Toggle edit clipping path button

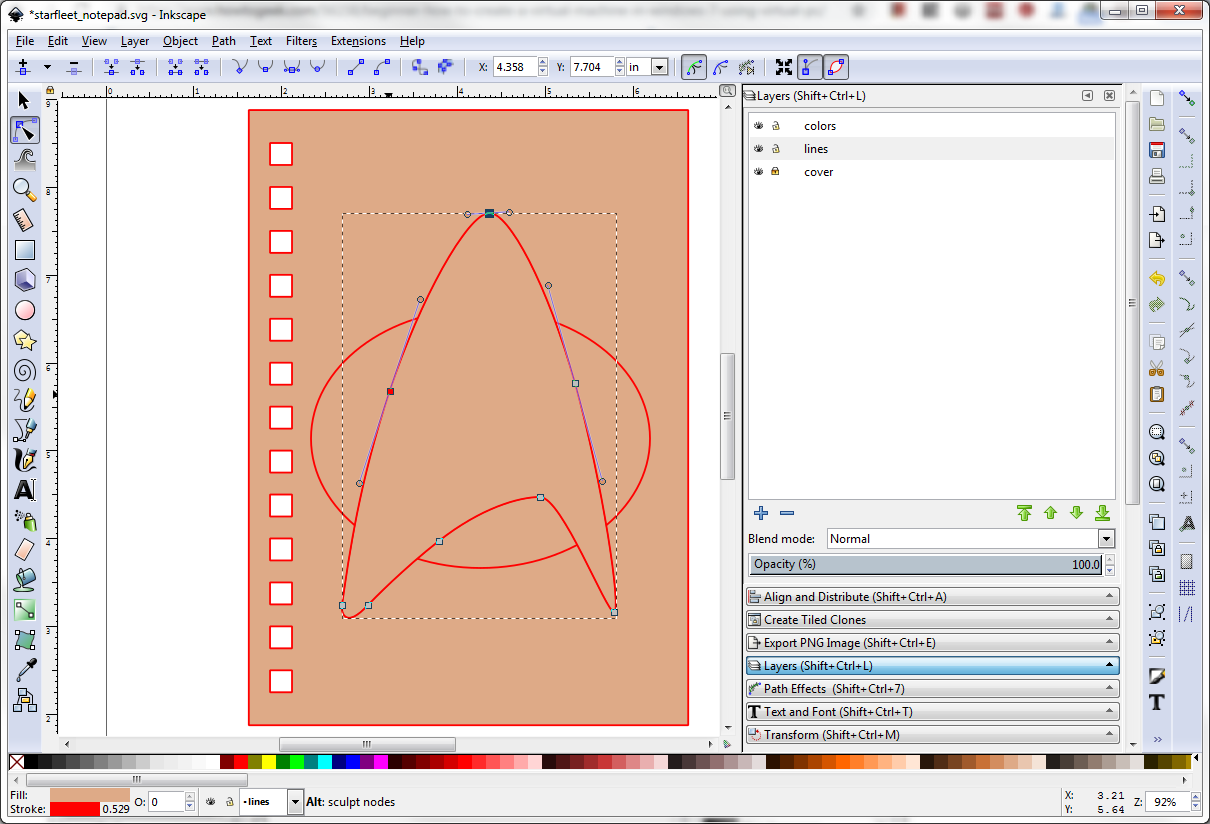(x=693, y=67)
